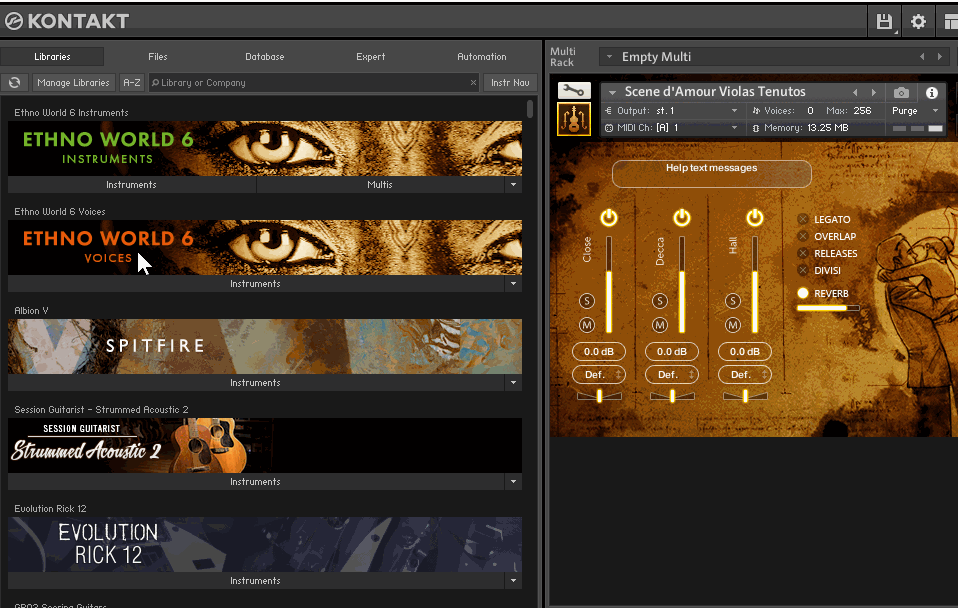Open Ethno World 6 Voices dropdown arrow

(x=513, y=284)
